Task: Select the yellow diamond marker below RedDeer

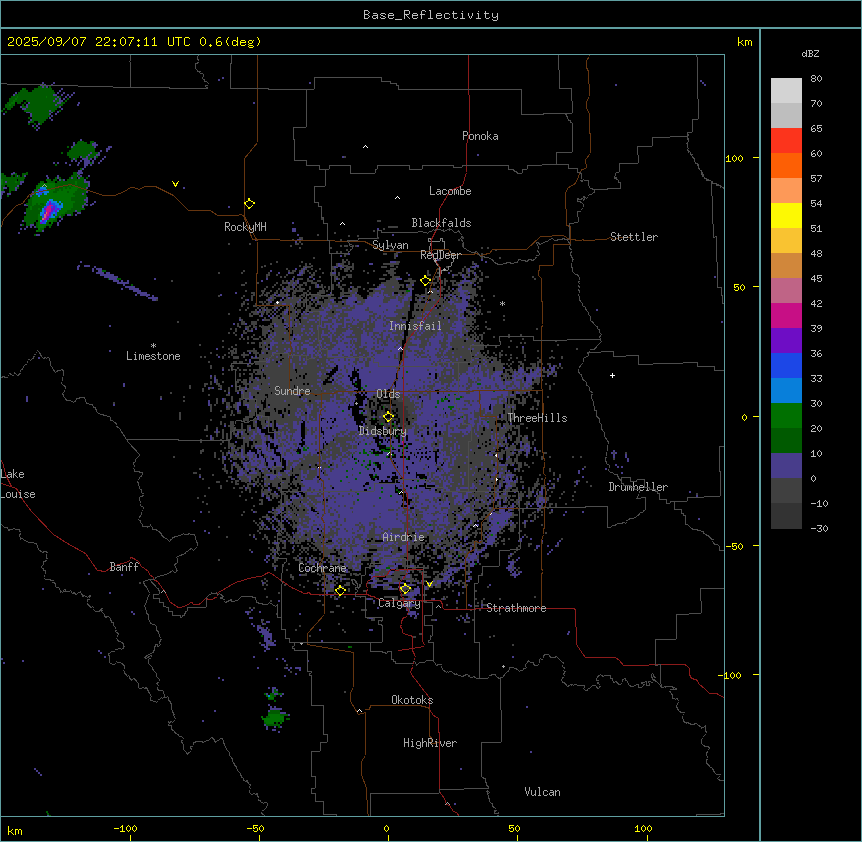Action: coord(426,281)
